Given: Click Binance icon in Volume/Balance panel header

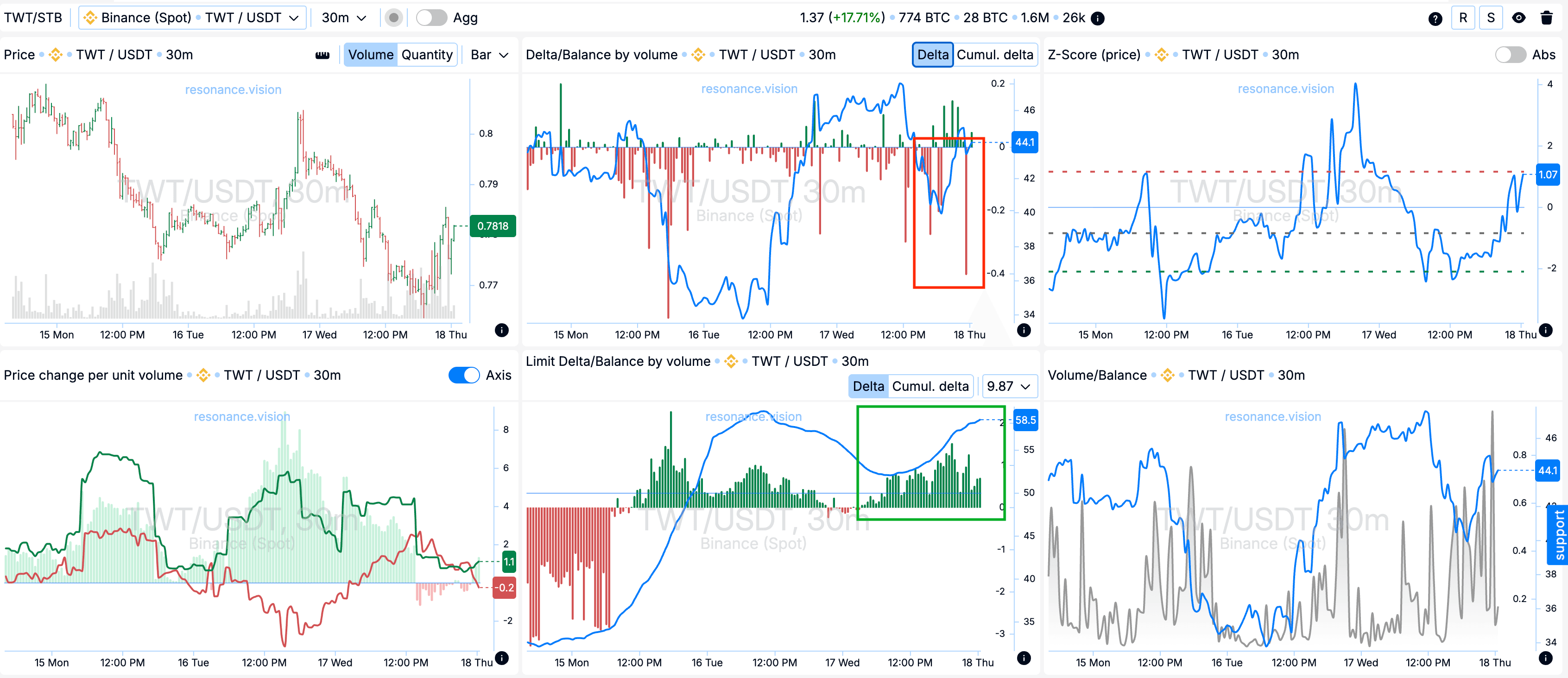Looking at the screenshot, I should (x=1167, y=375).
